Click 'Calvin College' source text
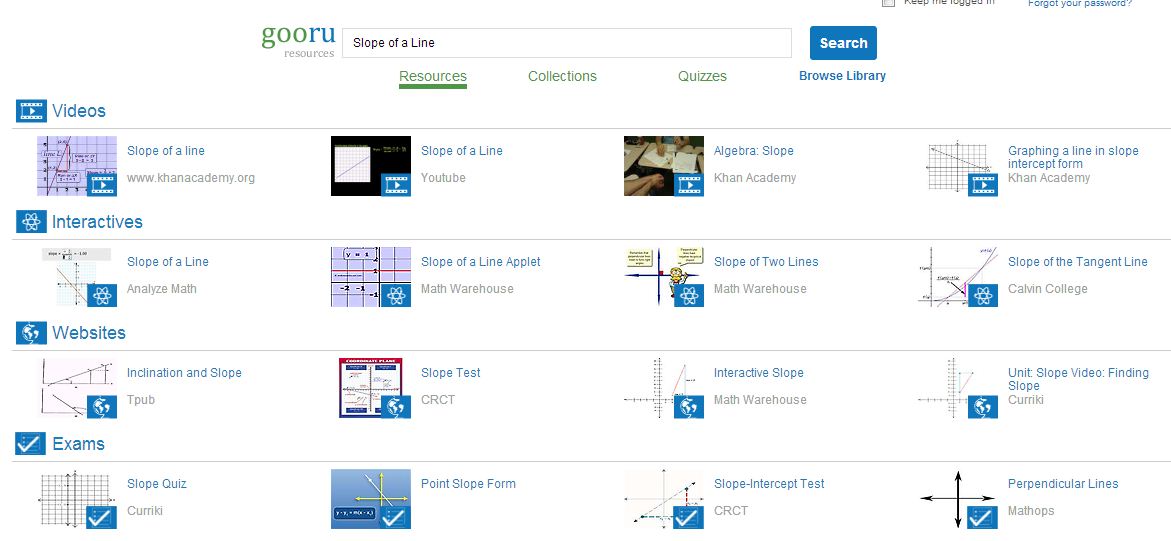The image size is (1171, 541). click(1048, 288)
